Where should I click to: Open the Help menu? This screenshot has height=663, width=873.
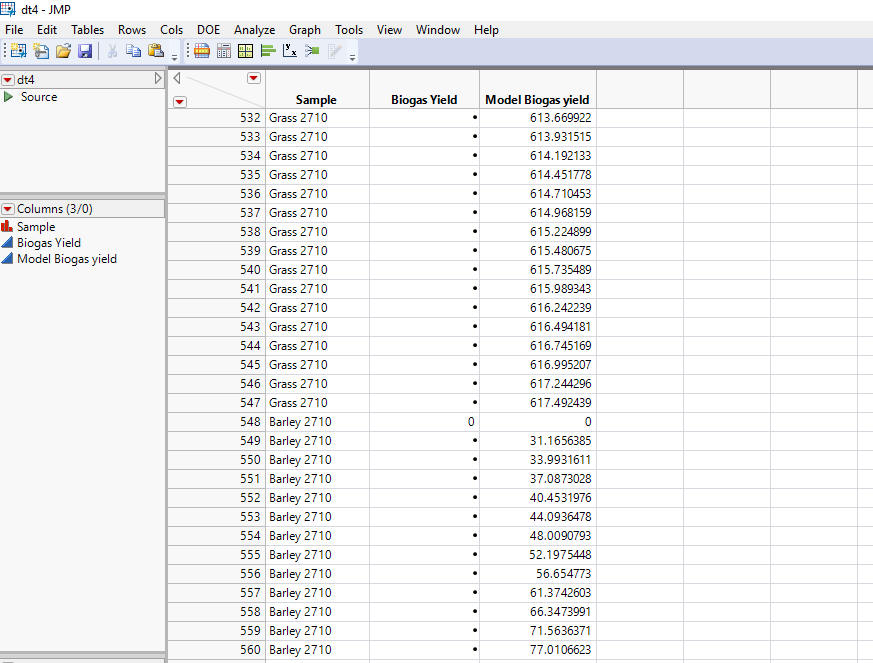point(486,30)
